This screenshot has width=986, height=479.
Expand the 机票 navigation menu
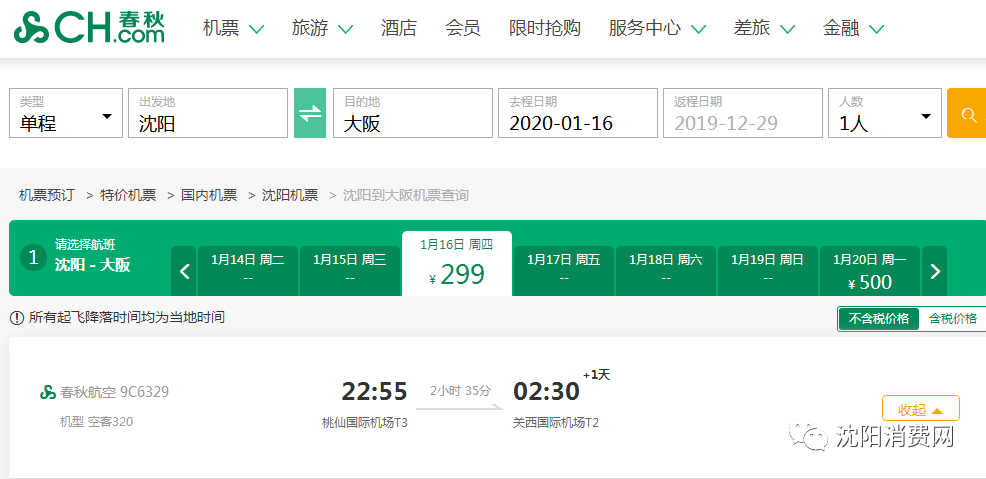(x=233, y=28)
